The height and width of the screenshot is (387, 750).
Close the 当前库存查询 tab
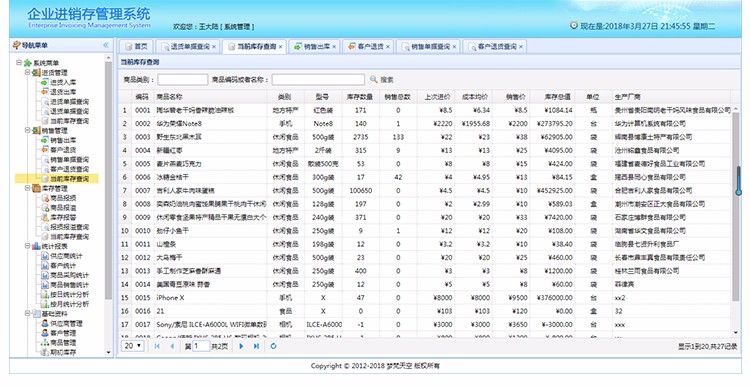click(280, 47)
